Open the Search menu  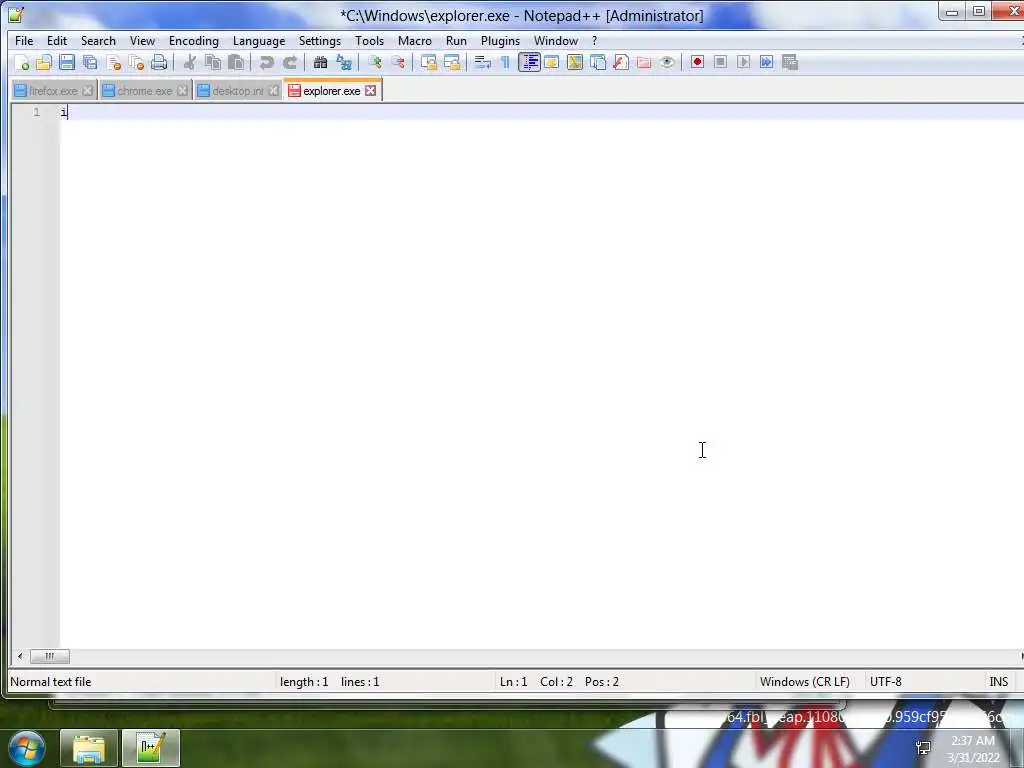98,40
